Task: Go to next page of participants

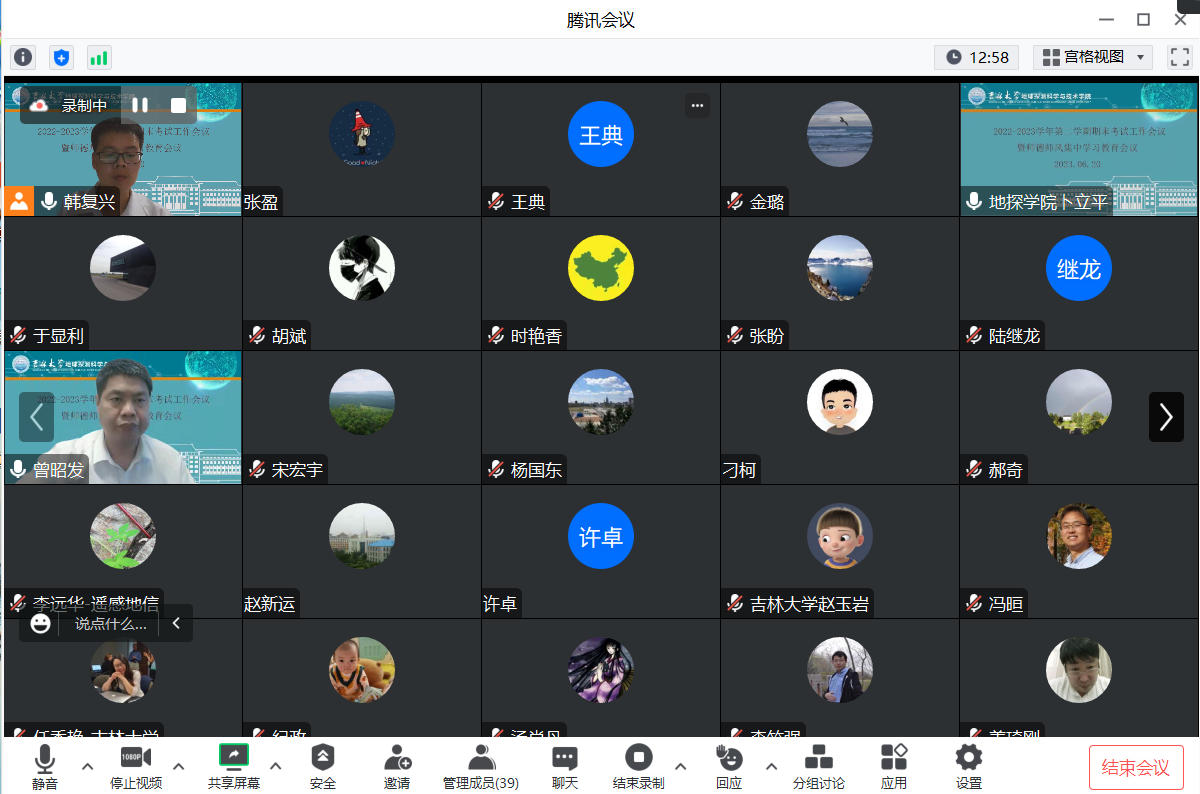Action: click(x=1165, y=417)
